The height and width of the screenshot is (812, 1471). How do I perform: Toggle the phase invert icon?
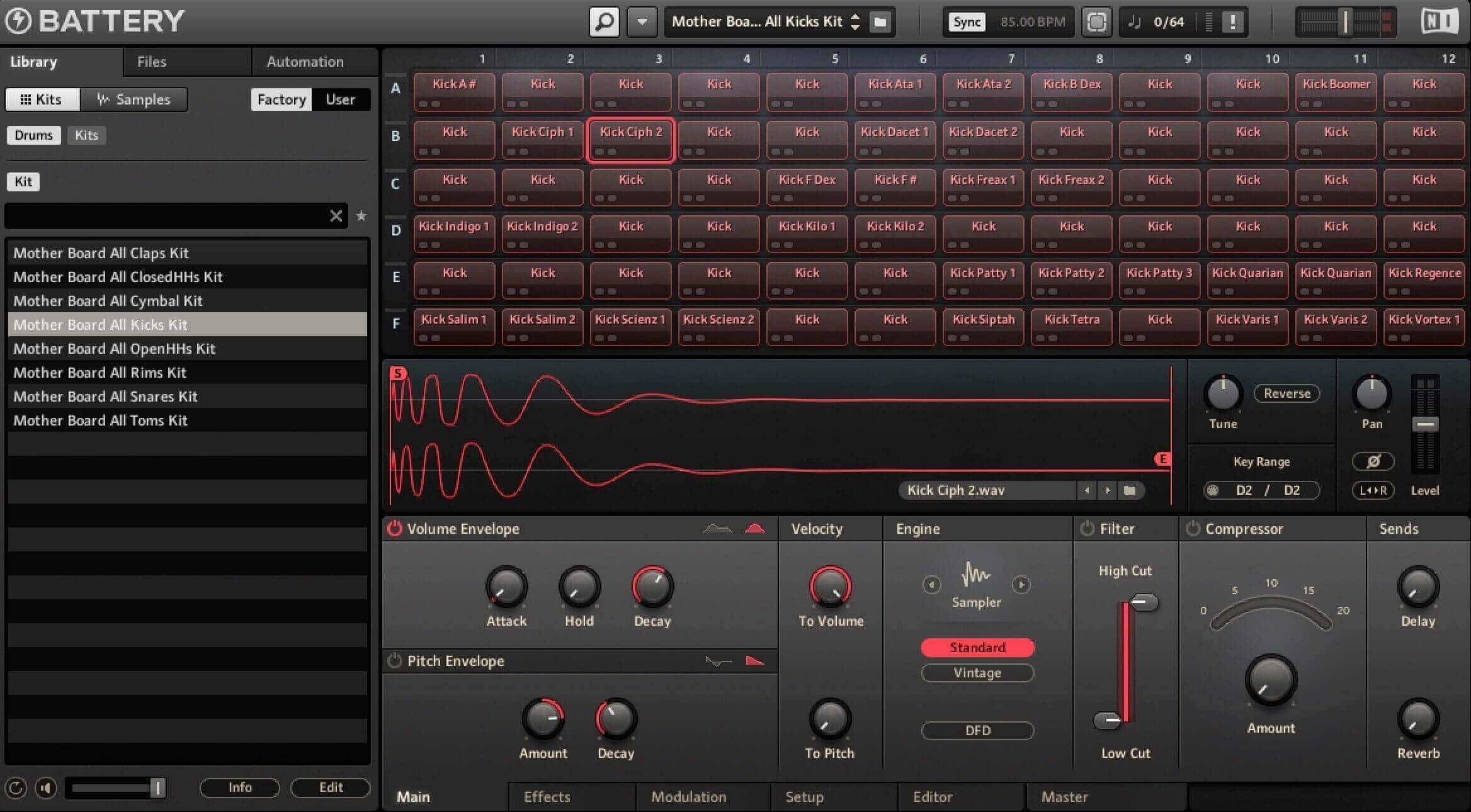(x=1373, y=461)
